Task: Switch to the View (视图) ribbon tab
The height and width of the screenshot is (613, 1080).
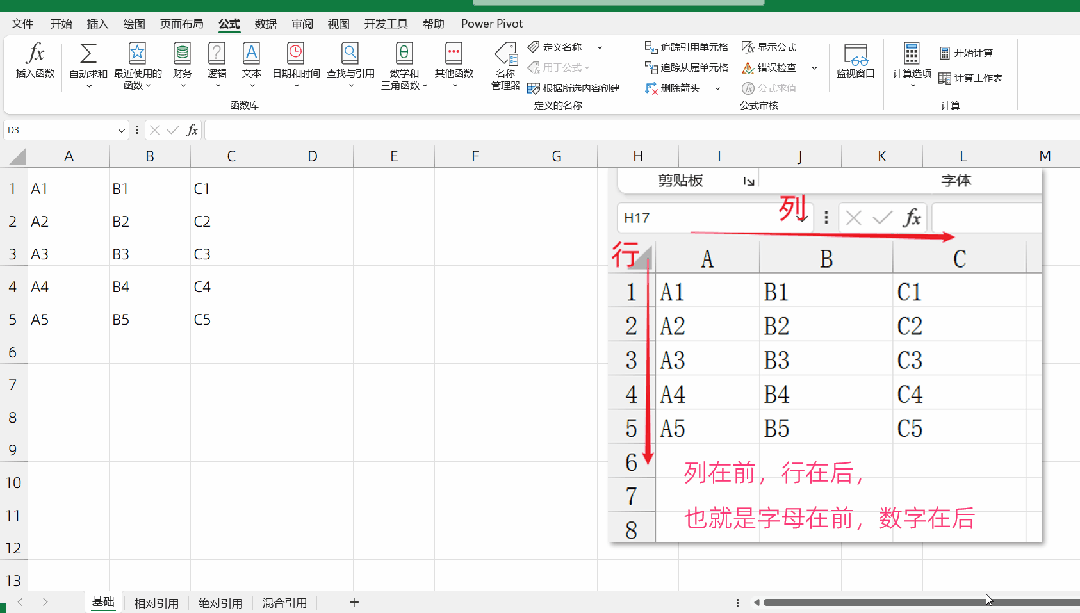Action: point(338,23)
